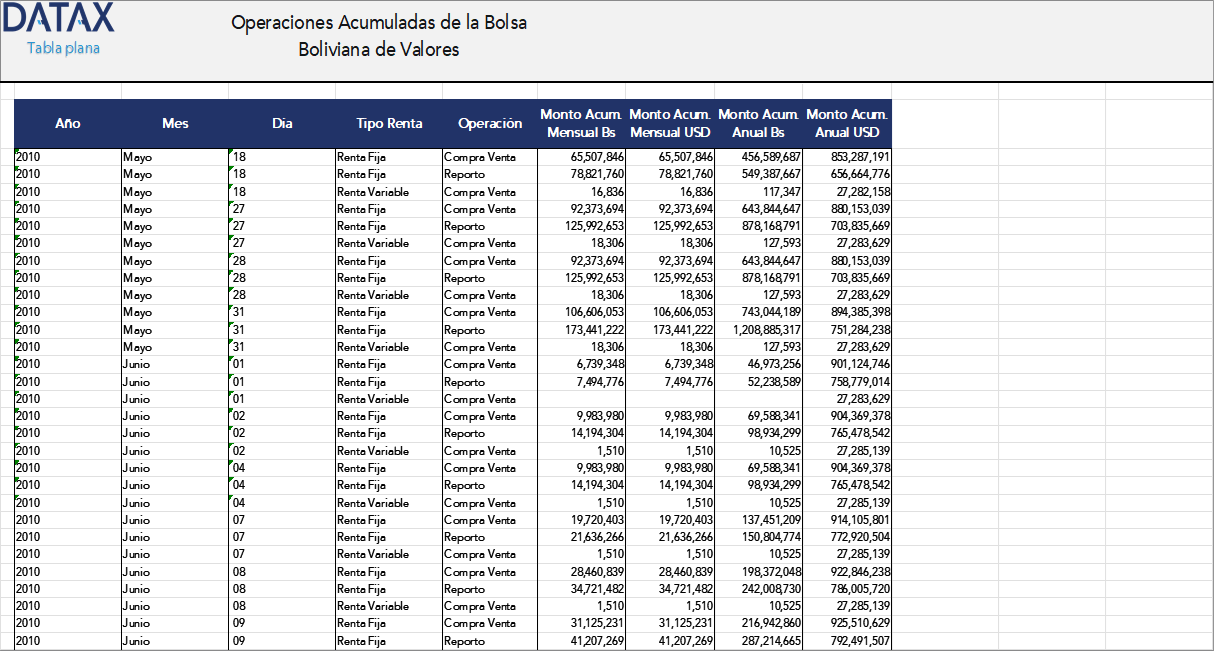Select the Monto Acum. Anual USD header
Screen dimensions: 1214x651
pos(847,124)
